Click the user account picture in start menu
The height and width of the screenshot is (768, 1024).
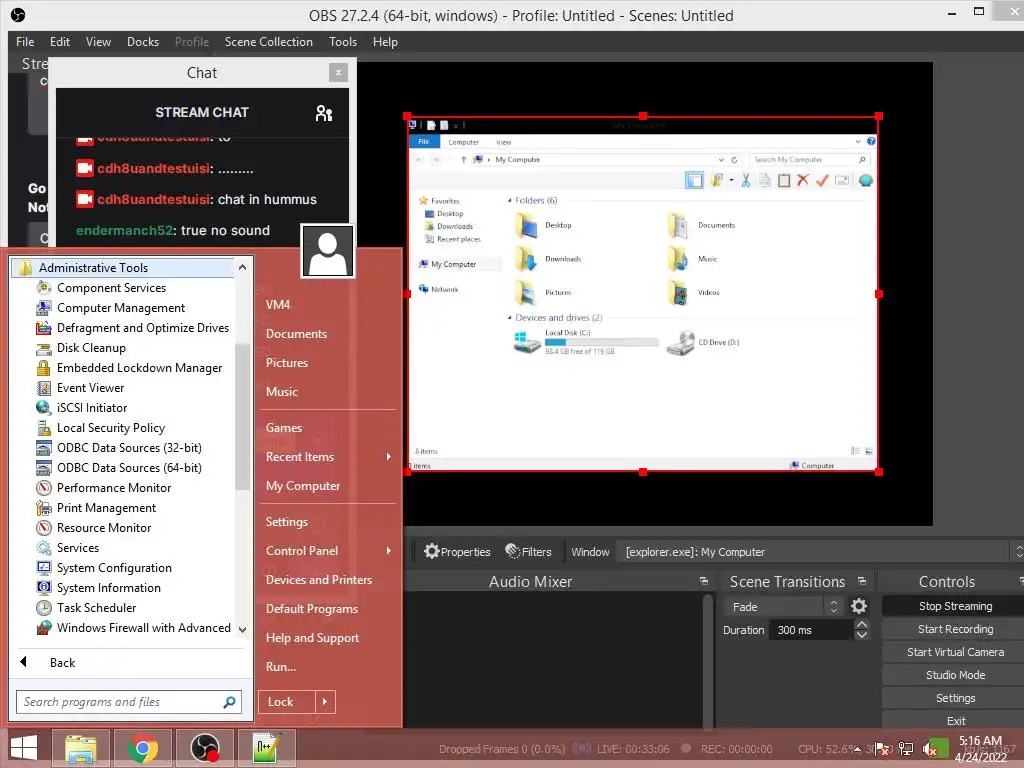[x=328, y=251]
